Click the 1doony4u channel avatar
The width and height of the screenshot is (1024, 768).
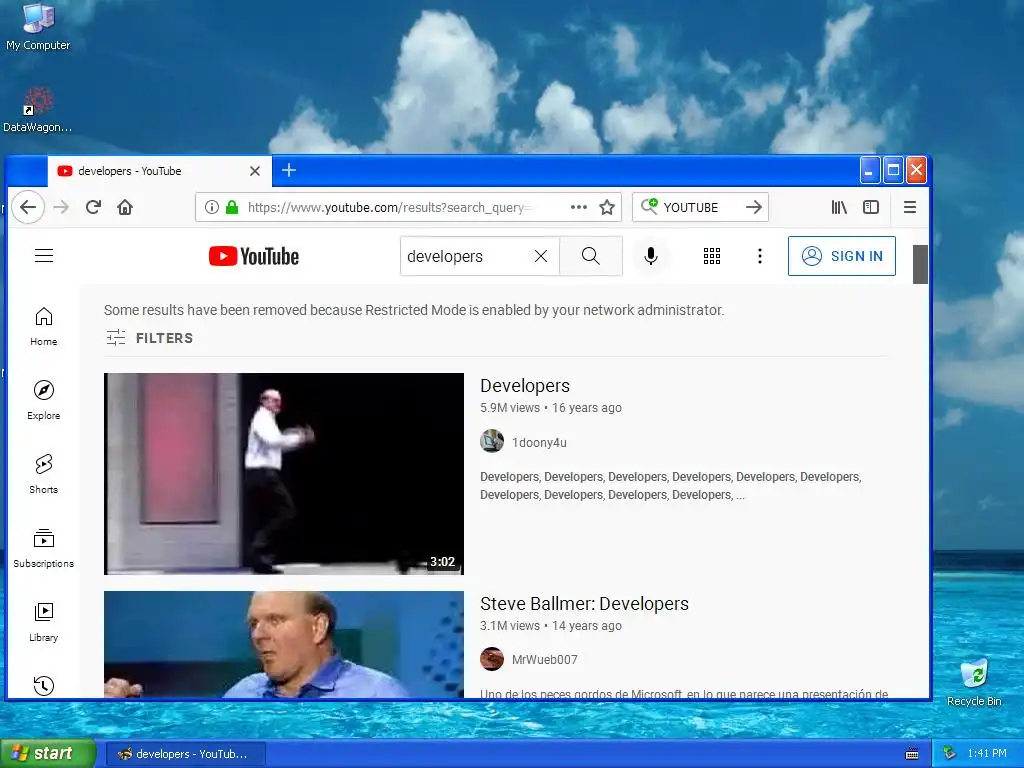pos(492,441)
